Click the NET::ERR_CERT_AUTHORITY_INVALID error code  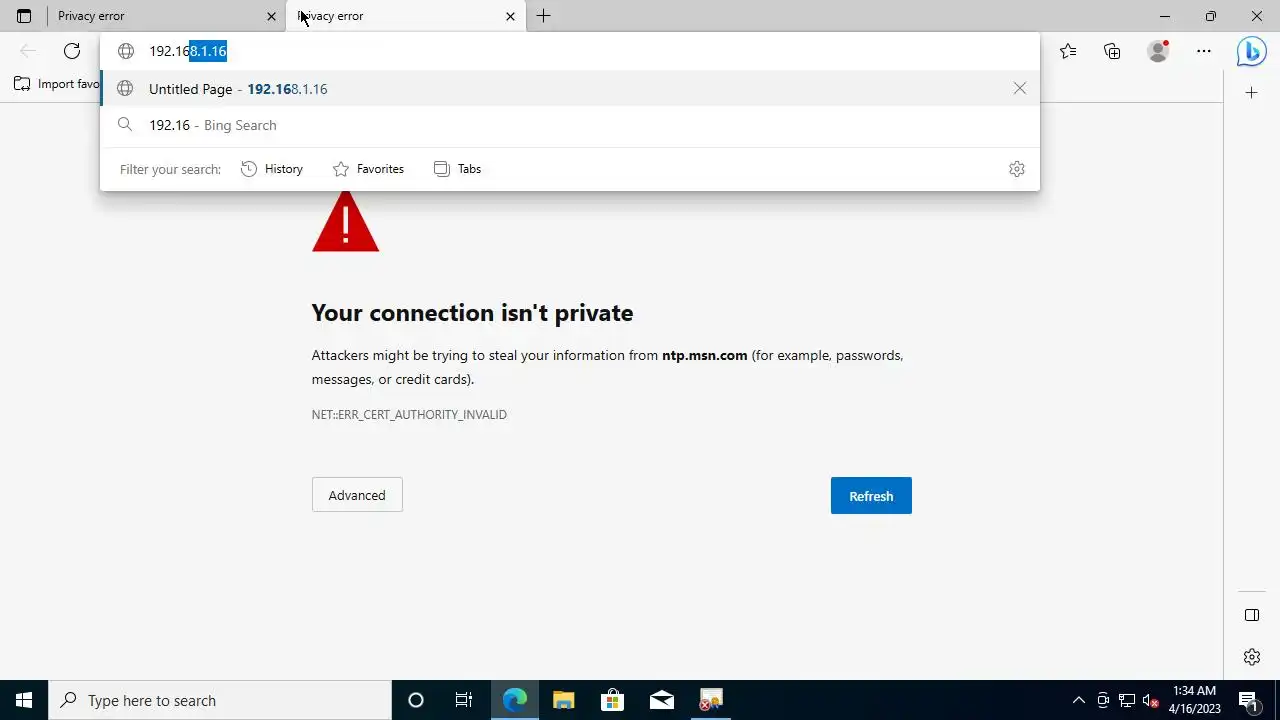[x=409, y=414]
